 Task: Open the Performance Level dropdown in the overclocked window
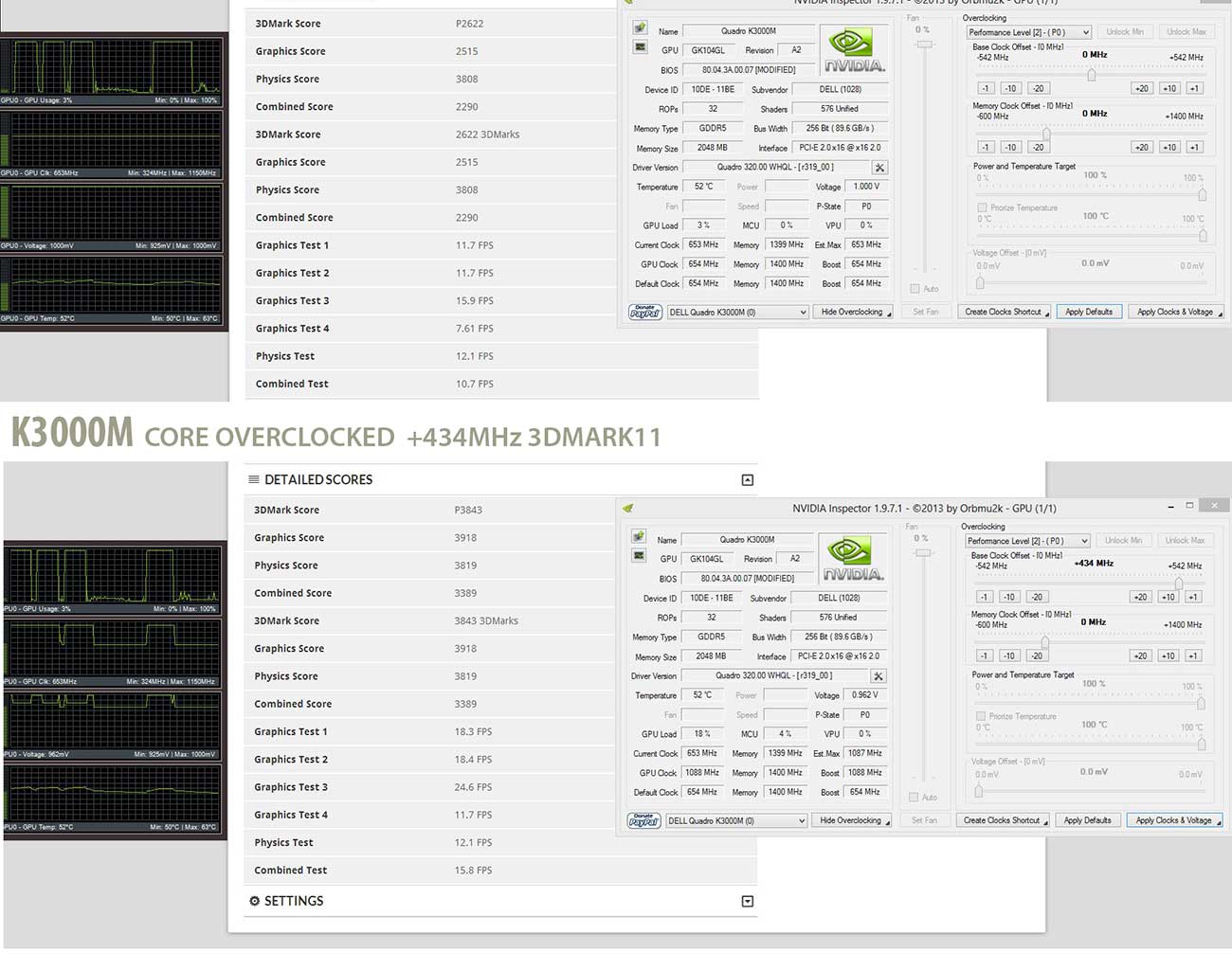point(1027,541)
